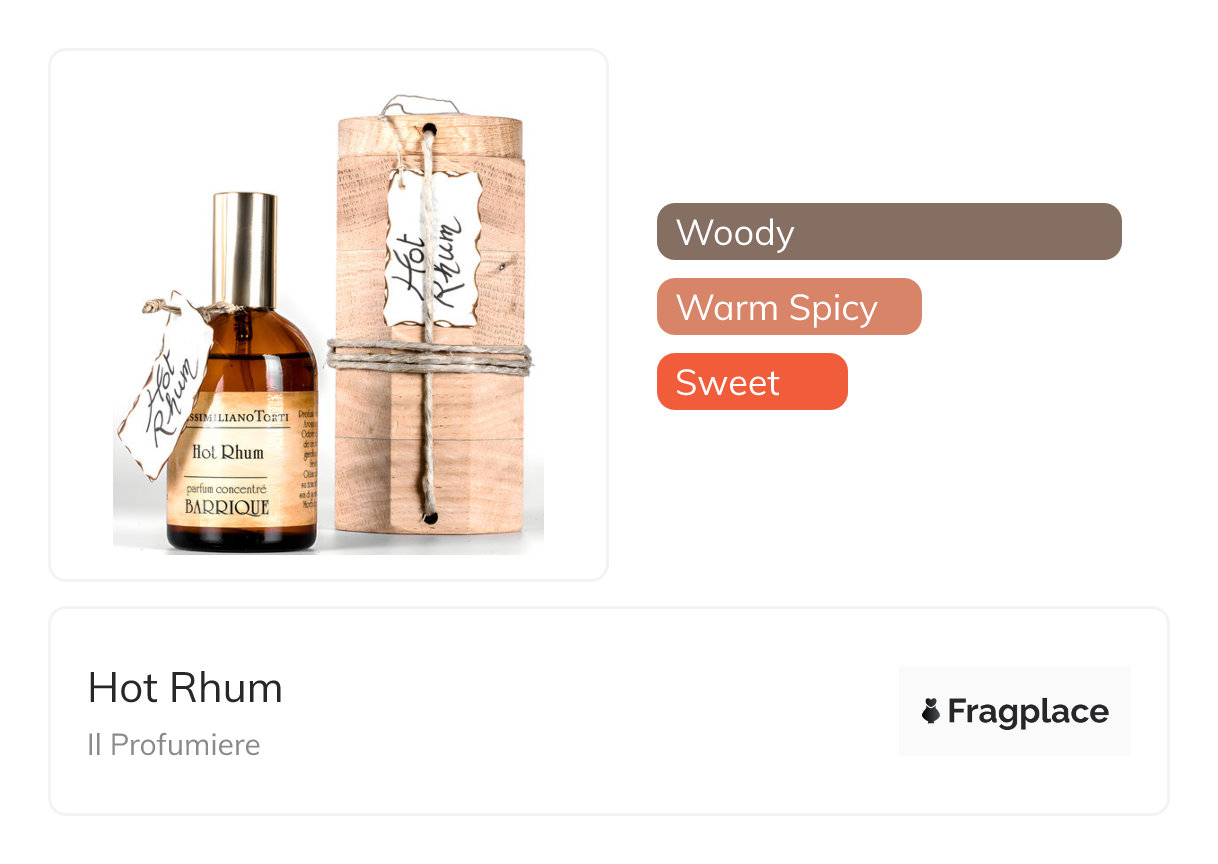Click the Fragplace logo icon
1218x864 pixels.
pos(931,711)
